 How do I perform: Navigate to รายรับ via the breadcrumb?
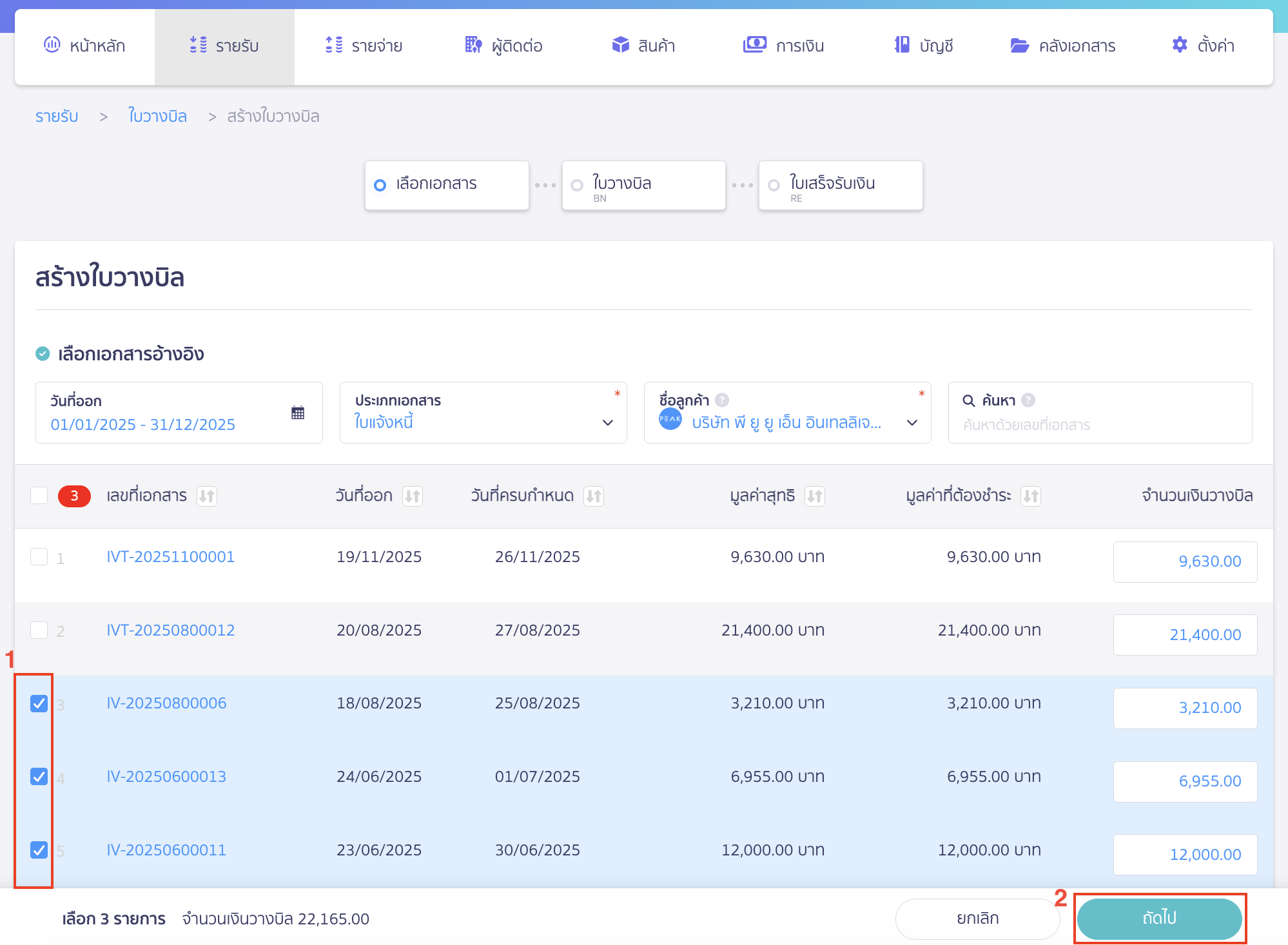[x=57, y=116]
